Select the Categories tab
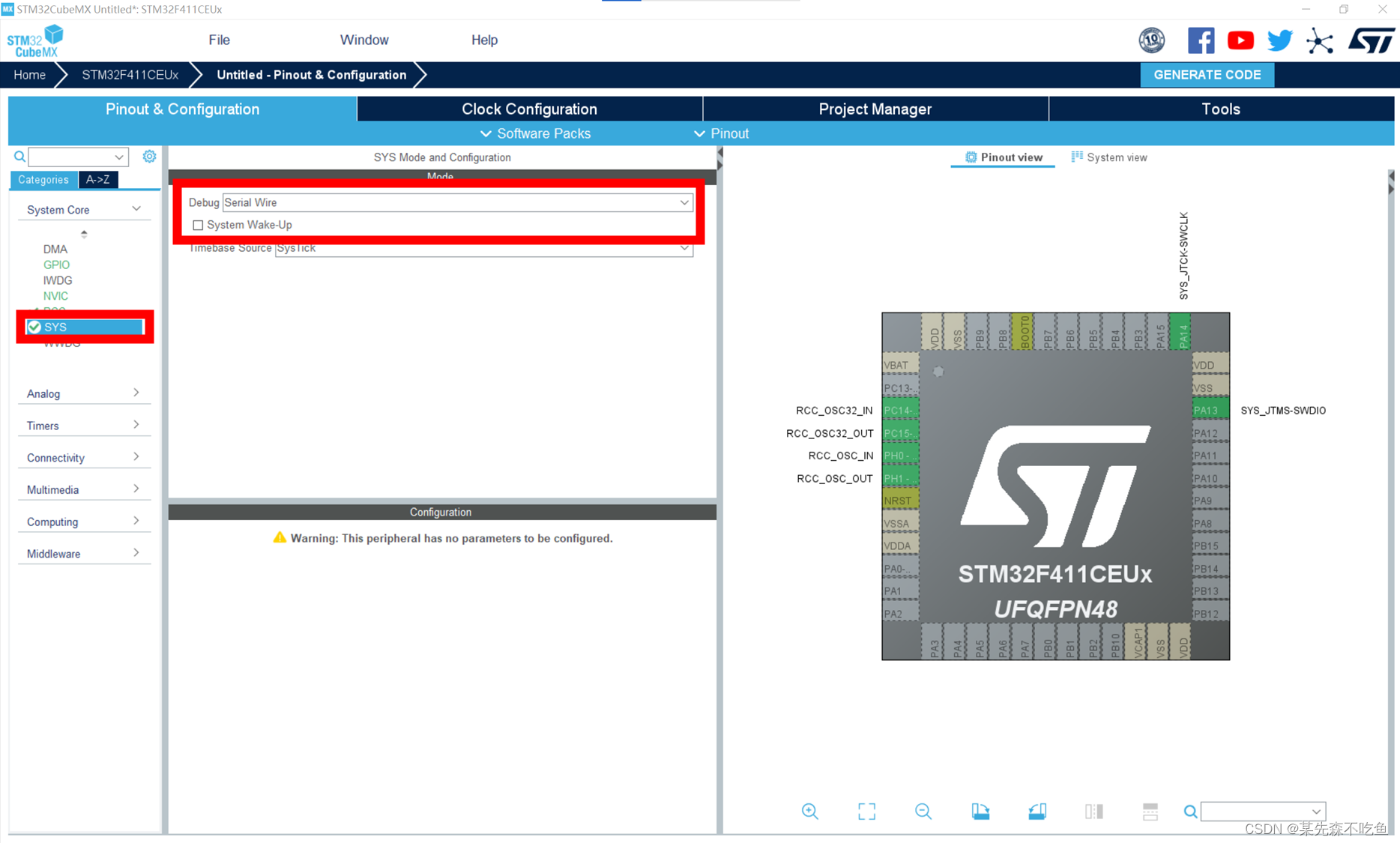 tap(43, 180)
